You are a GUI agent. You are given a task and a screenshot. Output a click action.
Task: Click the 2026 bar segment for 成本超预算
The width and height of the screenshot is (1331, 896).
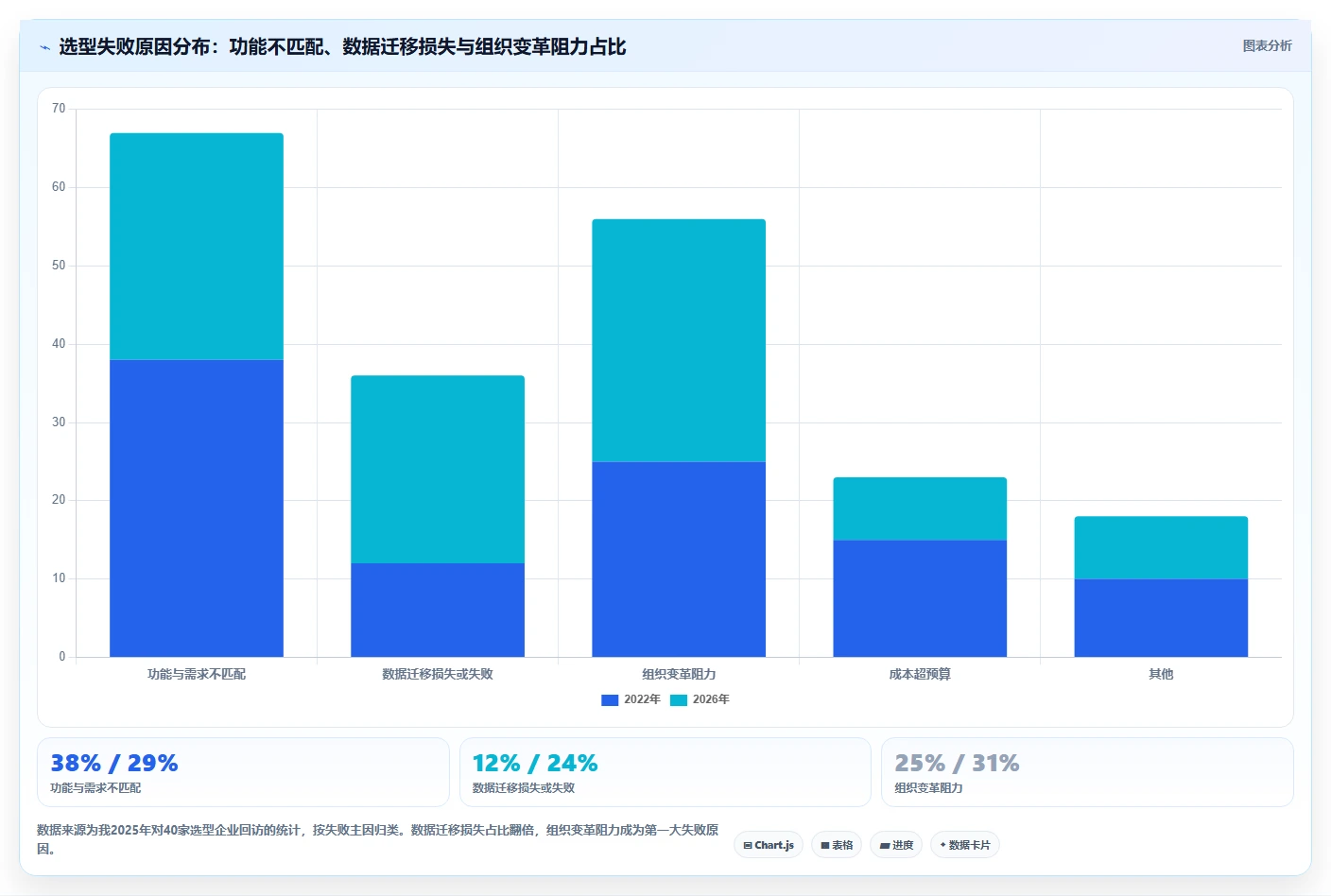[920, 508]
